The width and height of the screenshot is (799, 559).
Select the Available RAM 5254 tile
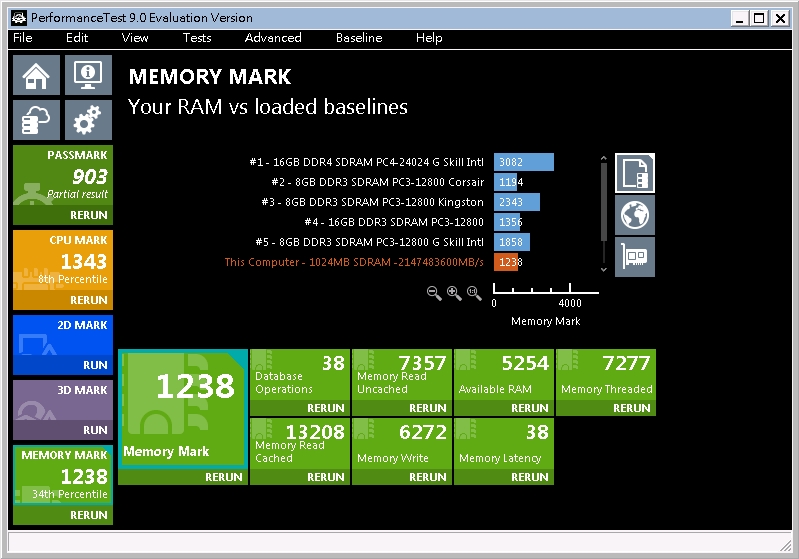pos(503,375)
